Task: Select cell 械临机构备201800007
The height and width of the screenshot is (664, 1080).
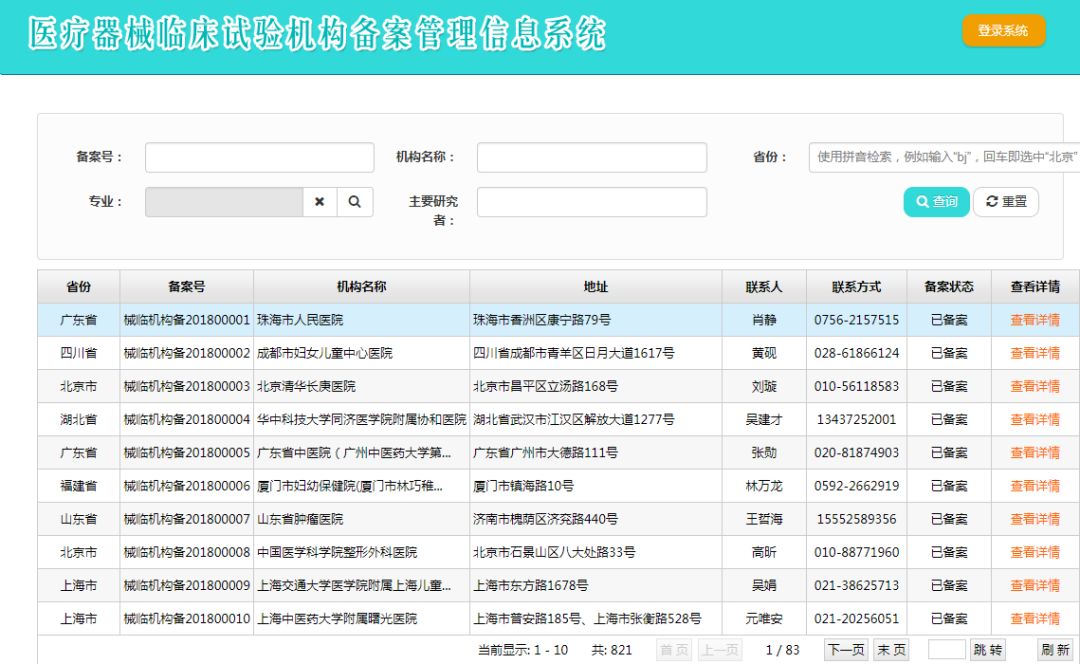Action: click(187, 519)
